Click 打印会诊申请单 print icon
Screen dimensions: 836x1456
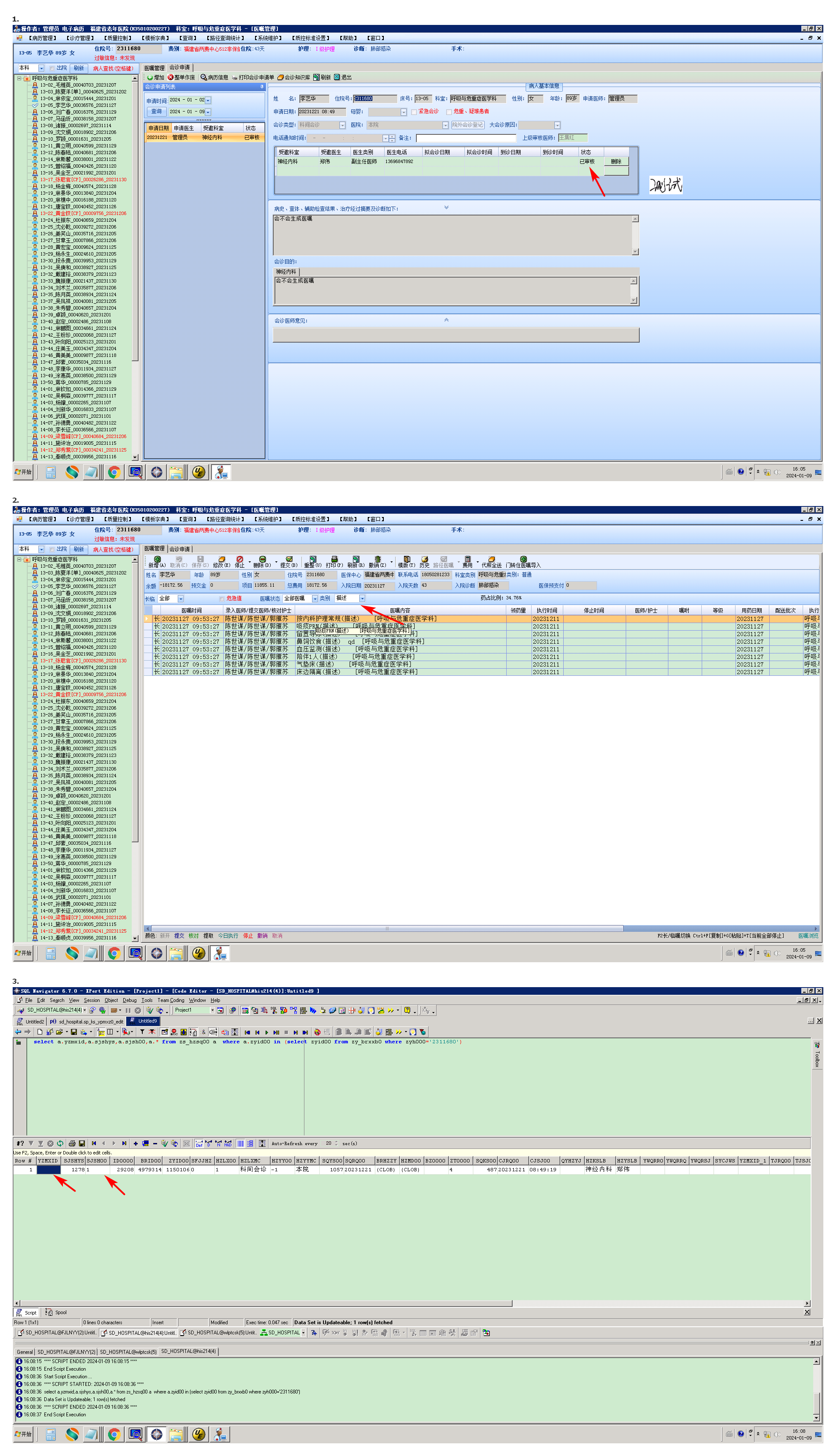(x=235, y=78)
